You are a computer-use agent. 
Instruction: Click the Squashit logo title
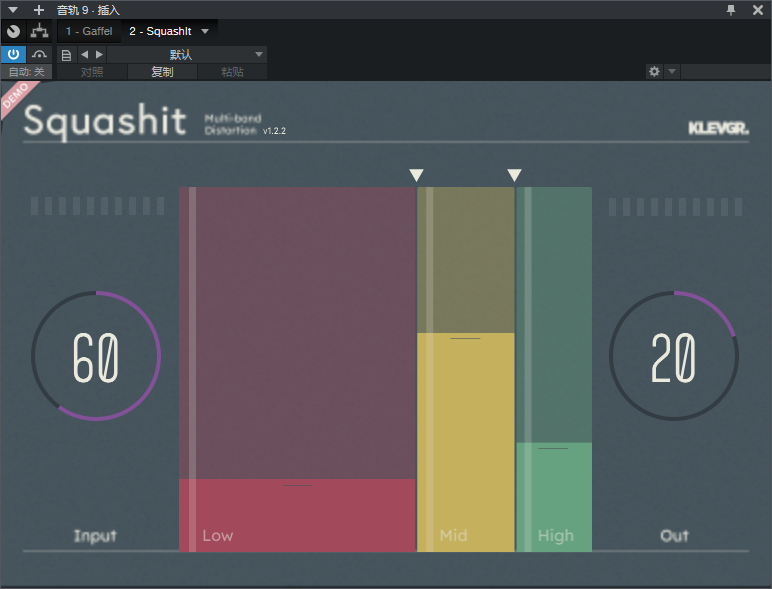click(105, 121)
